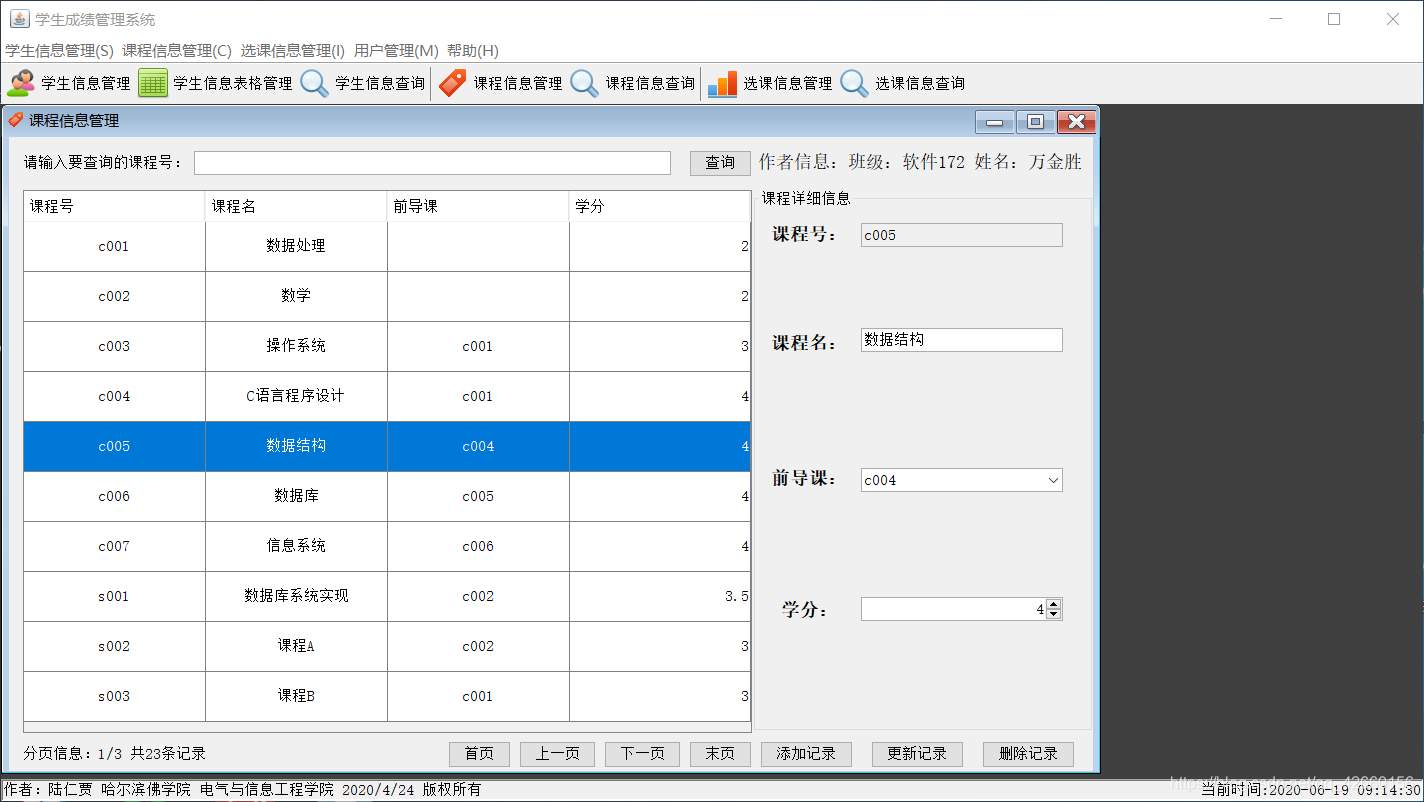This screenshot has width=1424, height=802.
Task: Click 课程信息查询 magnifier icon
Action: click(x=585, y=84)
